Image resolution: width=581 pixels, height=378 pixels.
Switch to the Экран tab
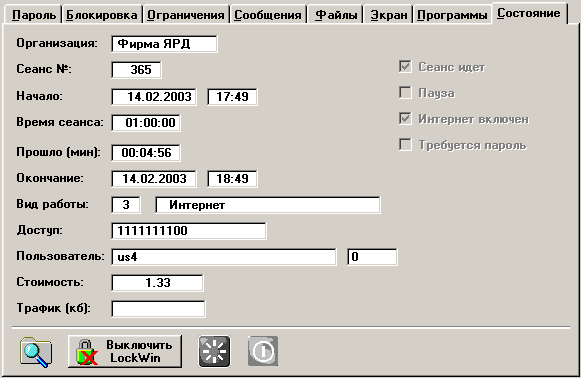389,15
